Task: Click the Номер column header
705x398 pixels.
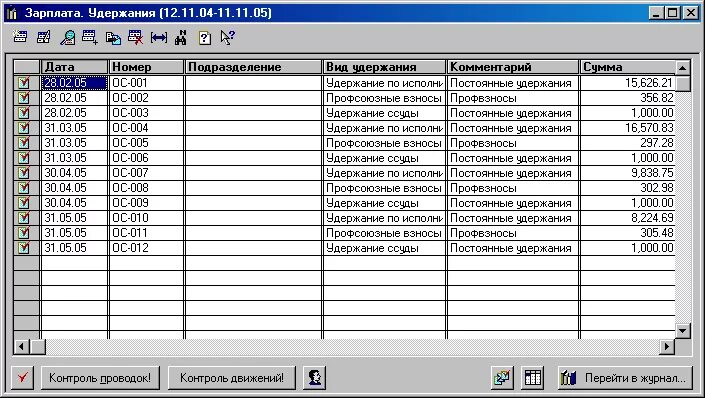Action: 147,67
